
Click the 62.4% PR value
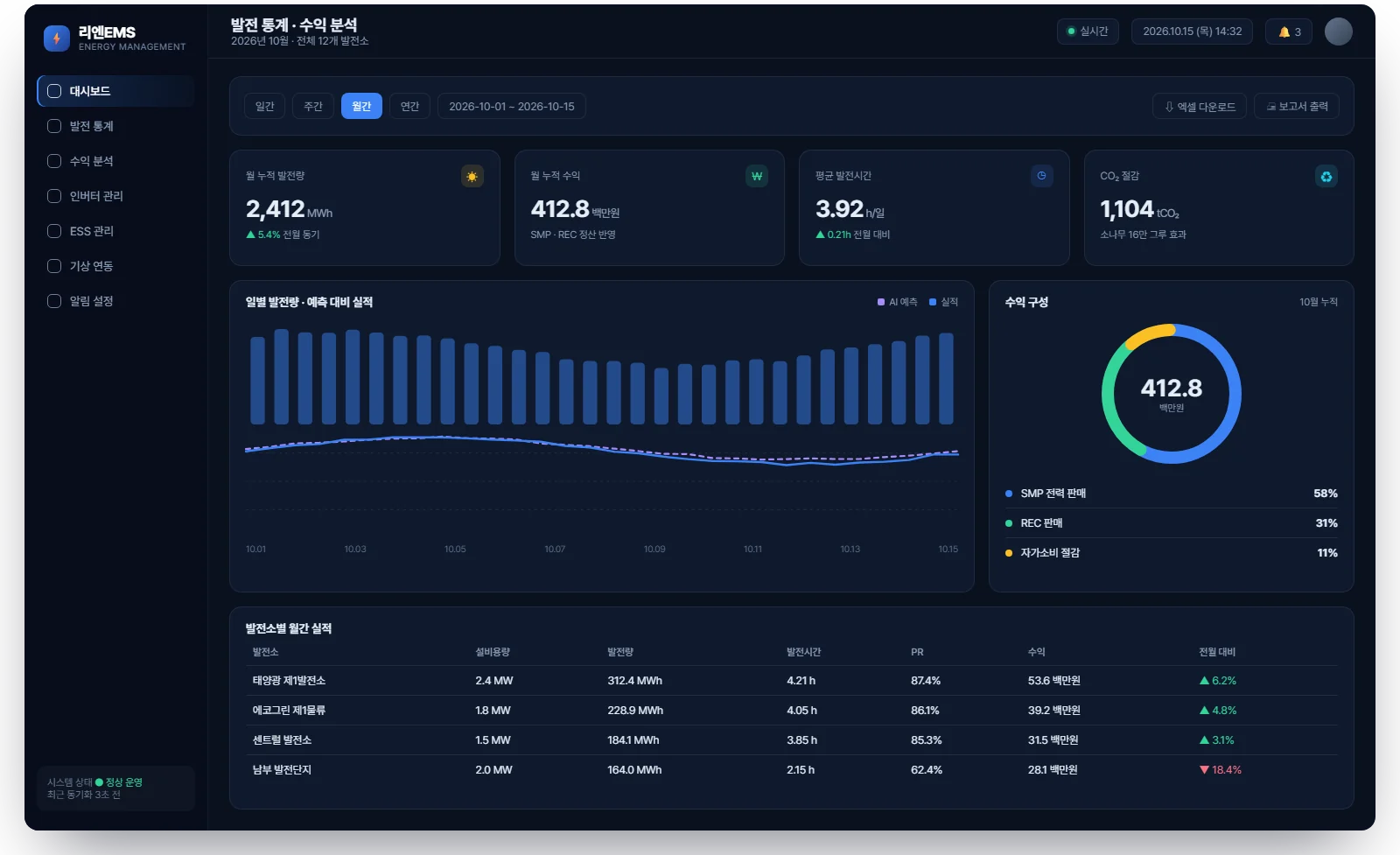pos(927,770)
